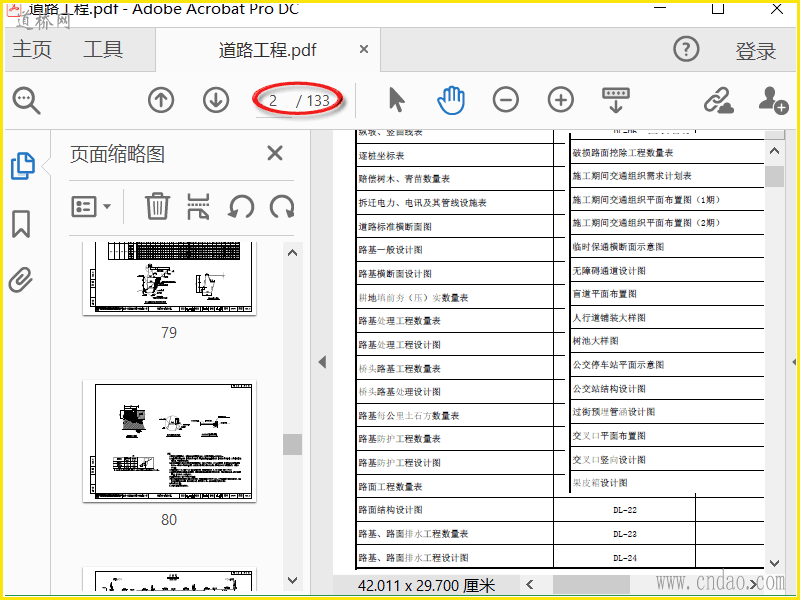Viewport: 800px width, 600px height.
Task: Switch to the 主页 tab
Action: (32, 49)
